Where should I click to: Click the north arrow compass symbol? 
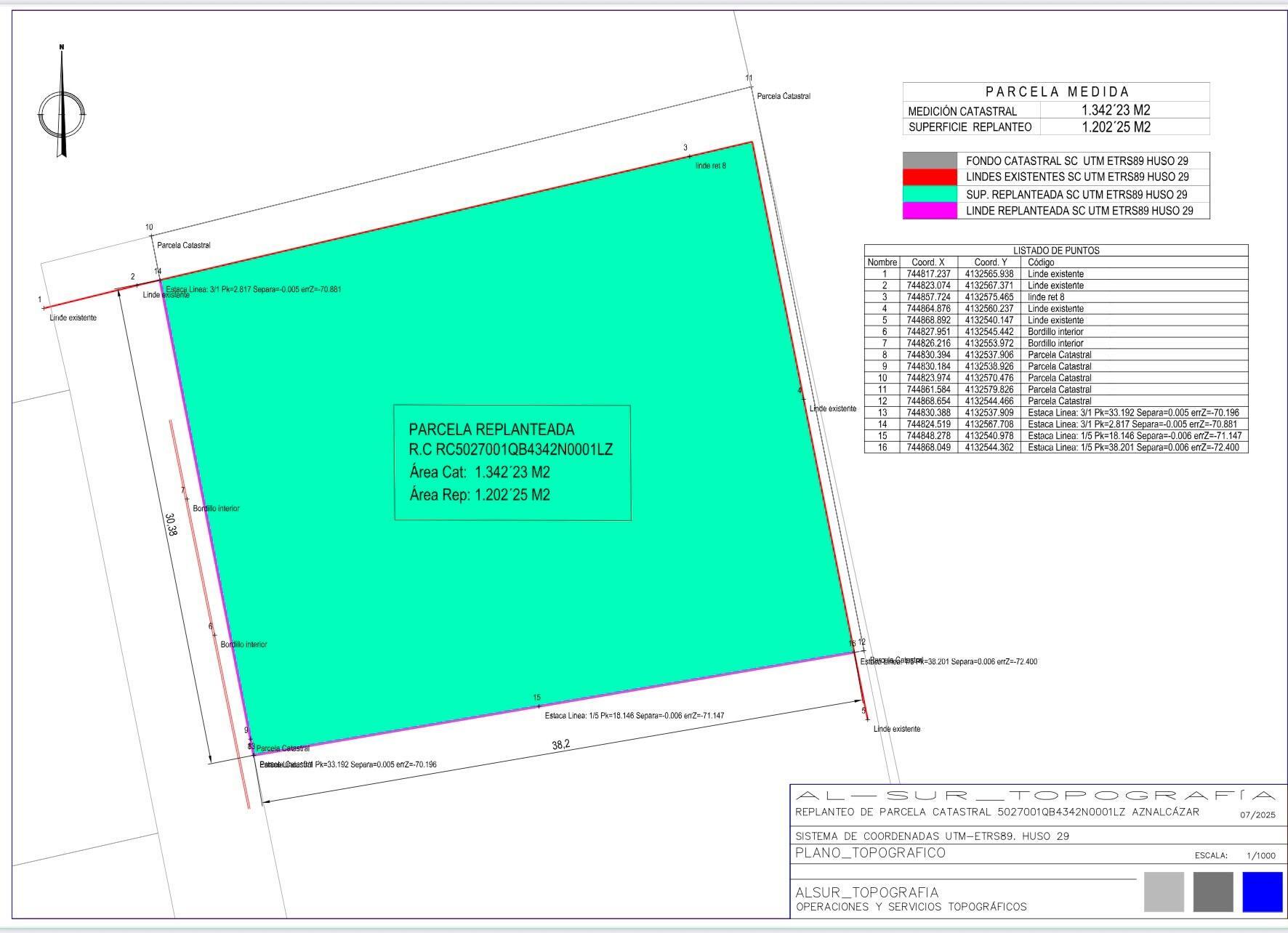pos(62,102)
